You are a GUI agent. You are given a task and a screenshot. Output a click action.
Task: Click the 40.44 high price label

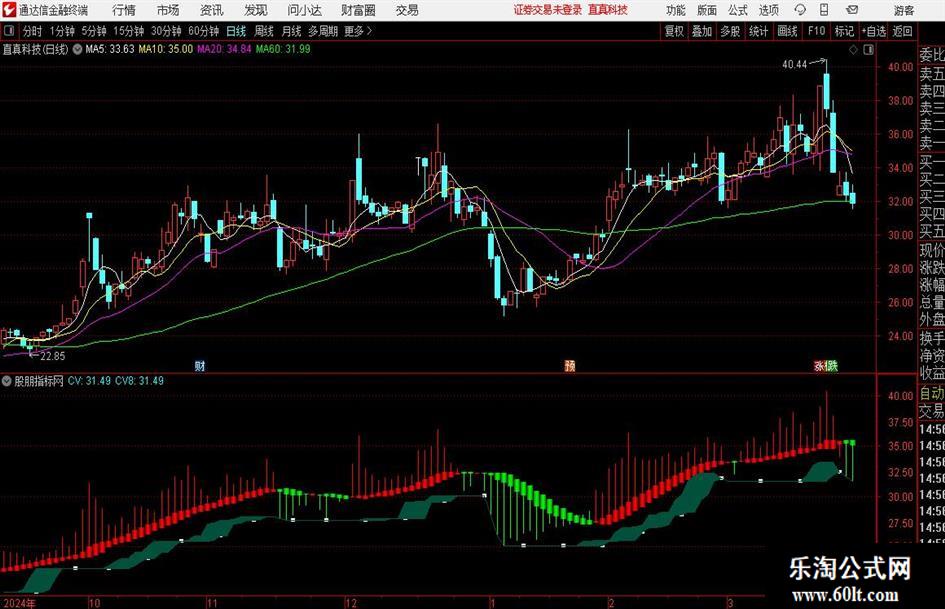794,65
